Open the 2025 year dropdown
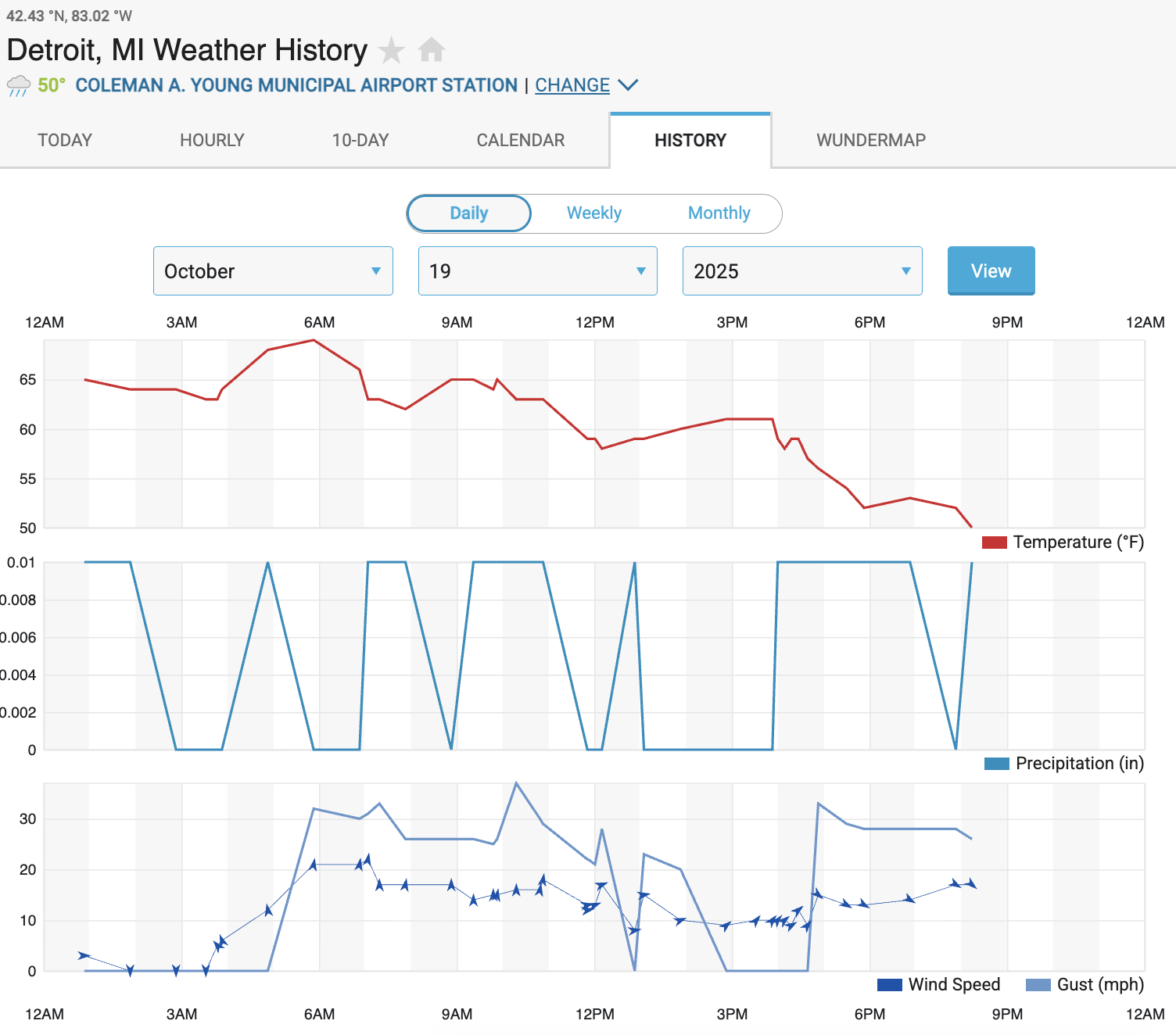1176x1035 pixels. pyautogui.click(x=801, y=271)
